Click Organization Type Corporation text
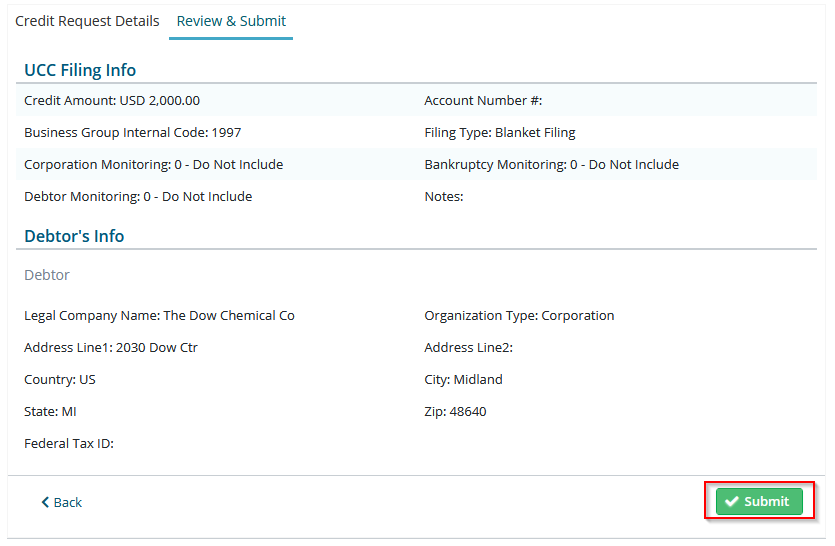The image size is (835, 546). click(519, 315)
